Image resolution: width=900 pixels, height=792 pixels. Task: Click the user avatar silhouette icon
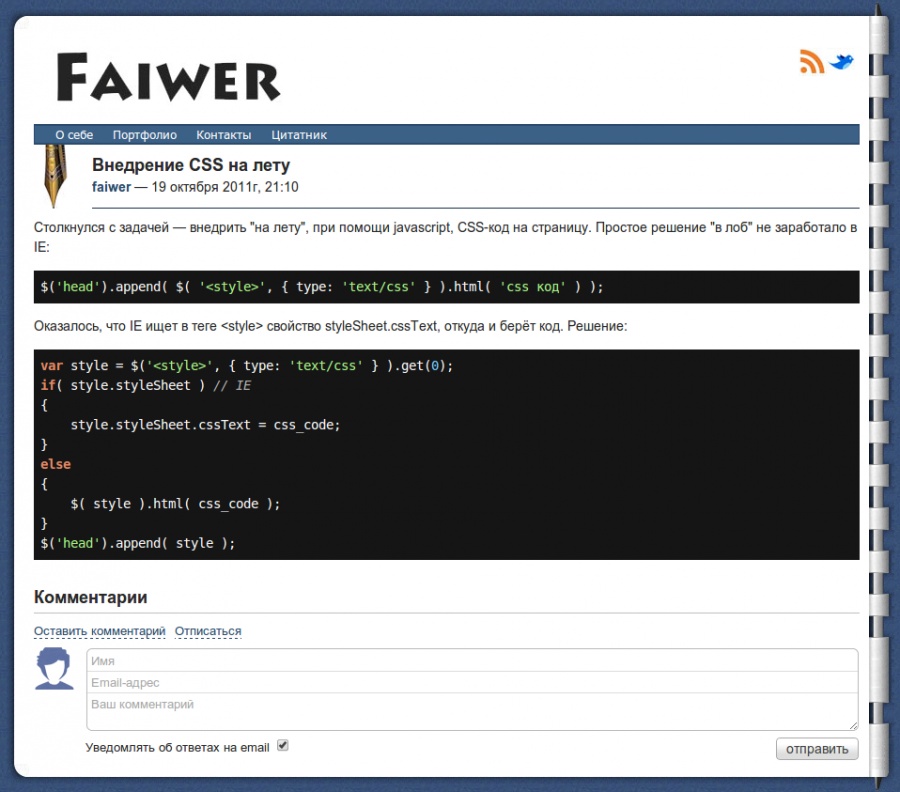(54, 669)
